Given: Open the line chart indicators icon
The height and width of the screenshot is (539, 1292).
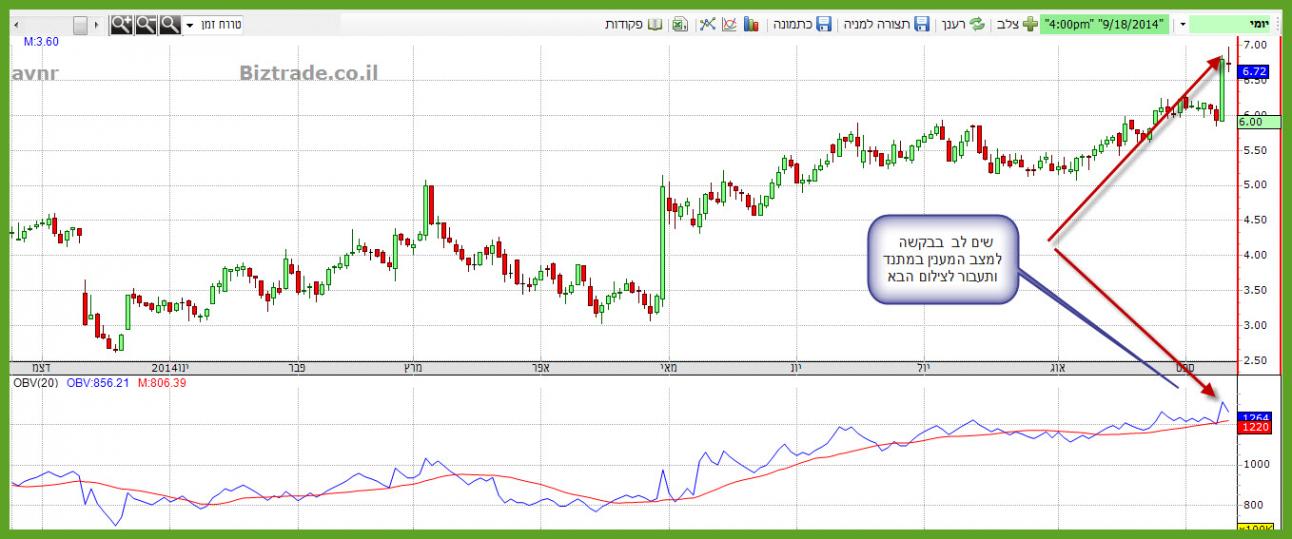Looking at the screenshot, I should [729, 24].
